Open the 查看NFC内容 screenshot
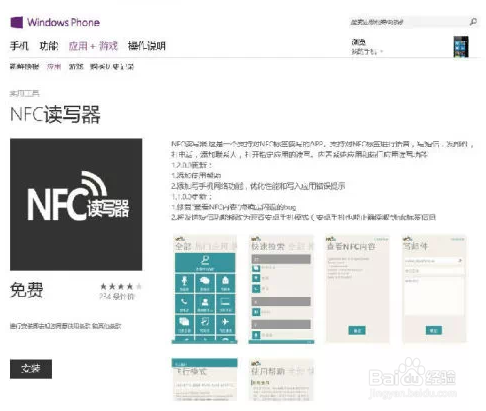 (x=357, y=289)
